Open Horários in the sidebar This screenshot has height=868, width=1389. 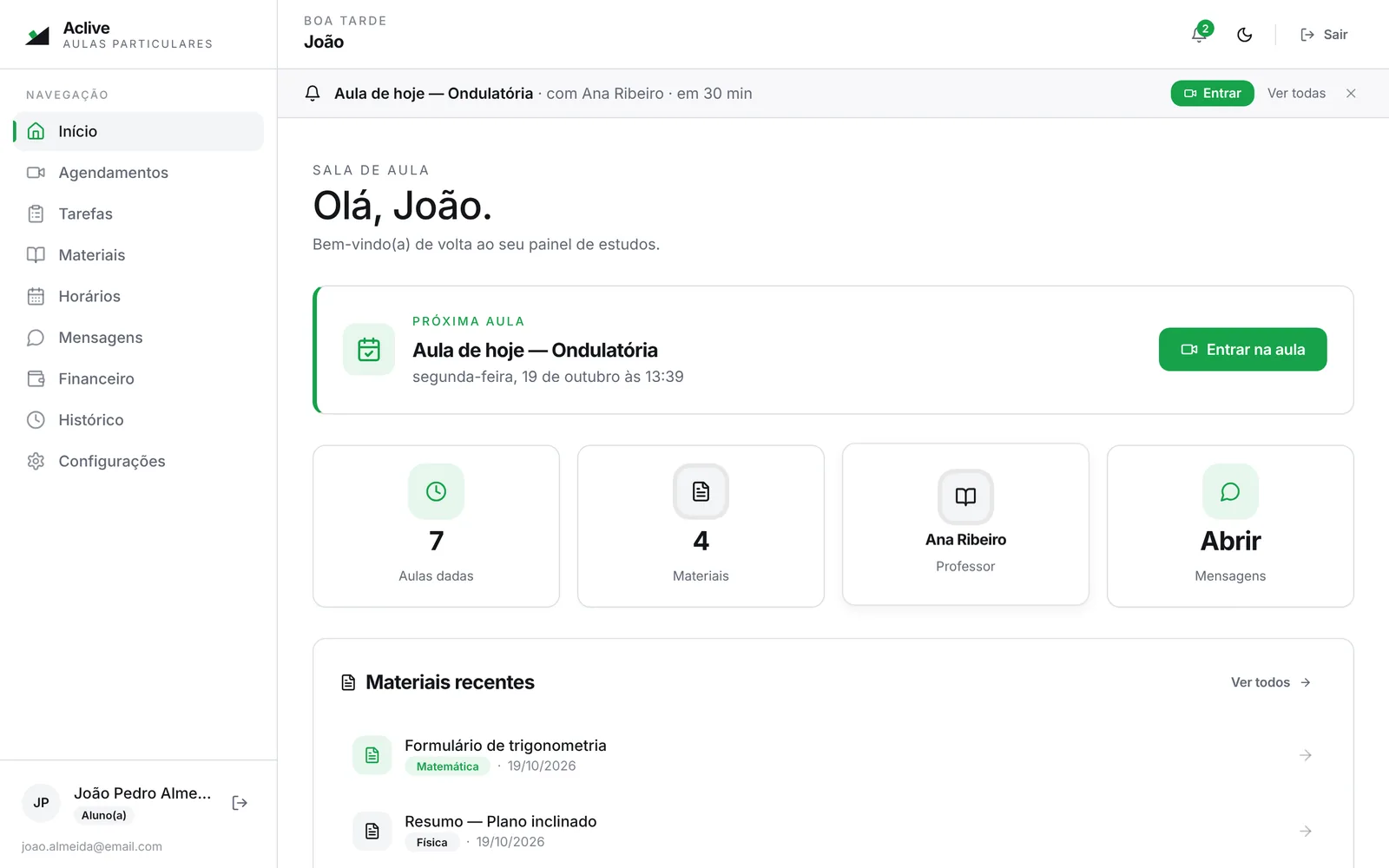(139, 296)
